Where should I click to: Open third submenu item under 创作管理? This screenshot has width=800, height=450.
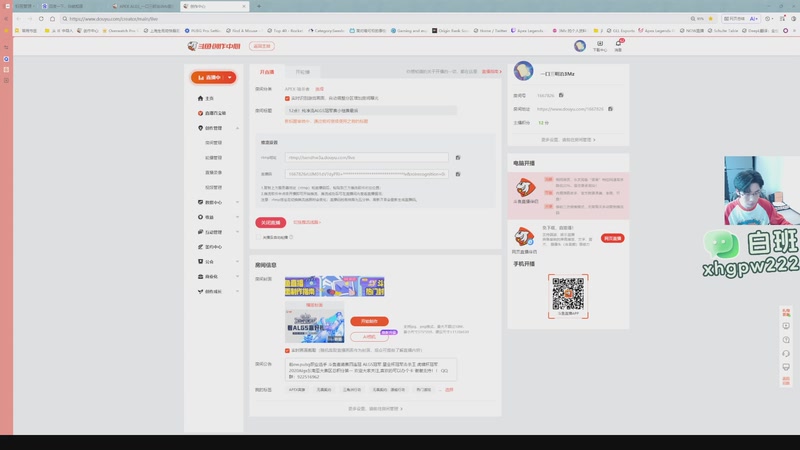click(x=213, y=172)
